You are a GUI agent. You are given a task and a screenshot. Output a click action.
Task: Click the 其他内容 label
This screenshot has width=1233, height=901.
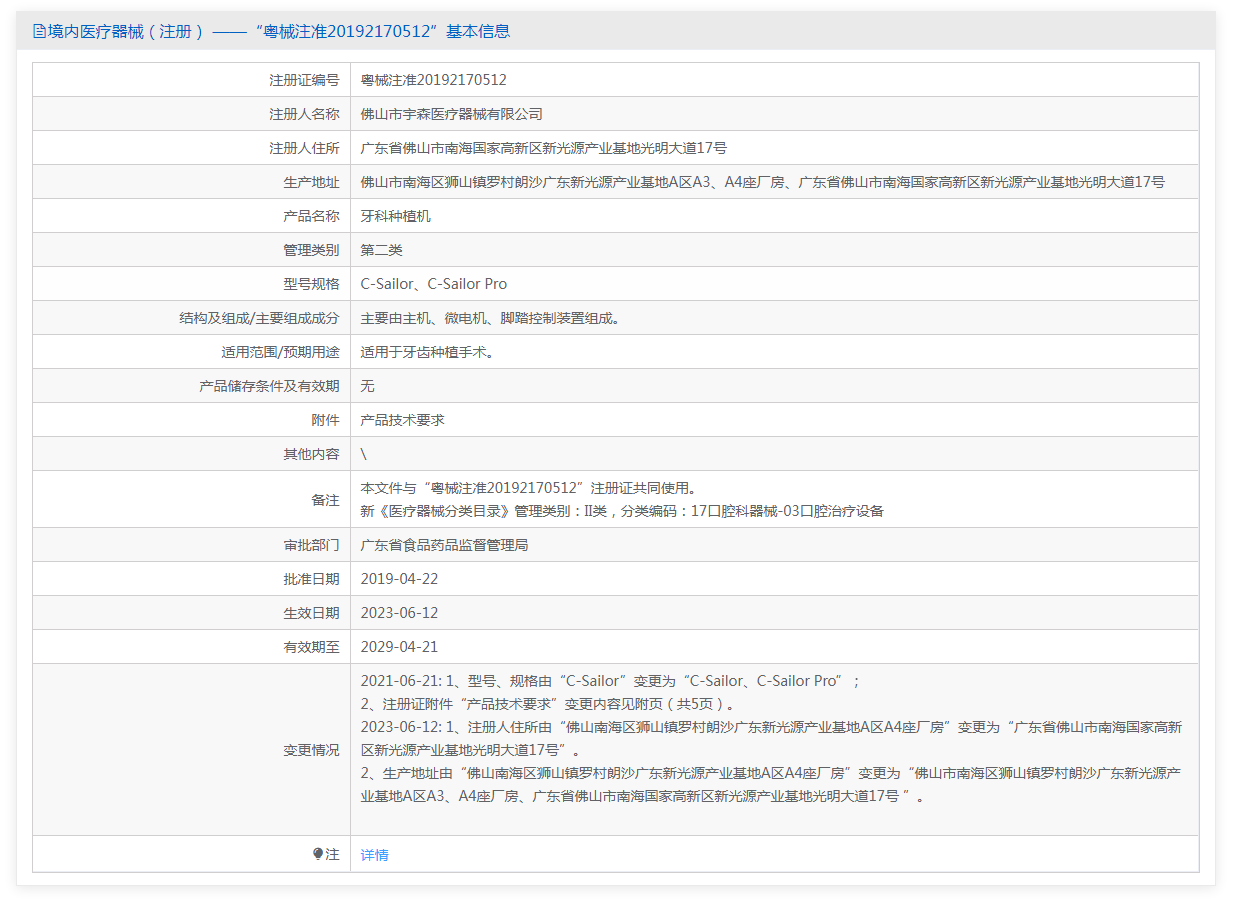tap(311, 454)
